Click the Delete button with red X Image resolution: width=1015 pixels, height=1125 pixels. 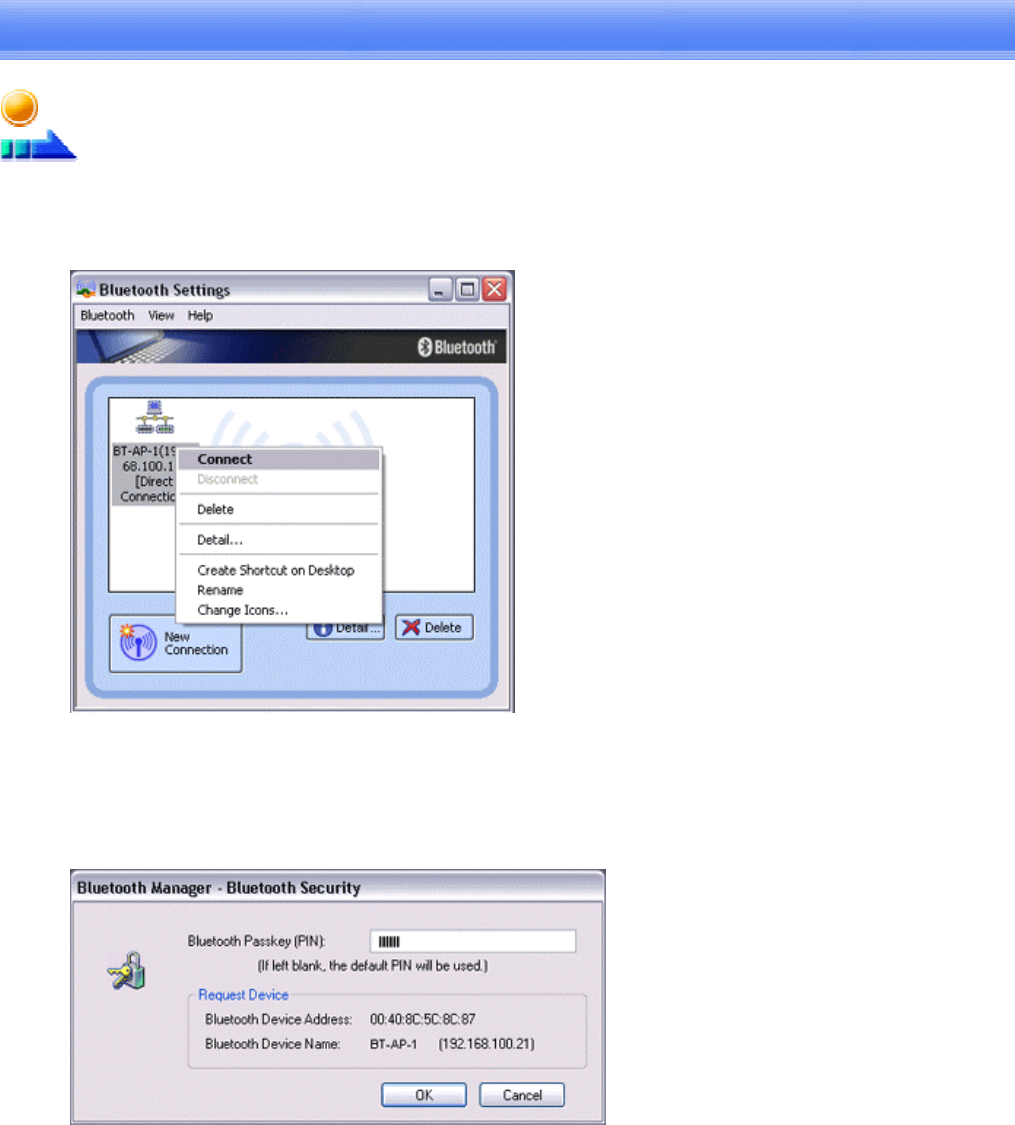[434, 627]
